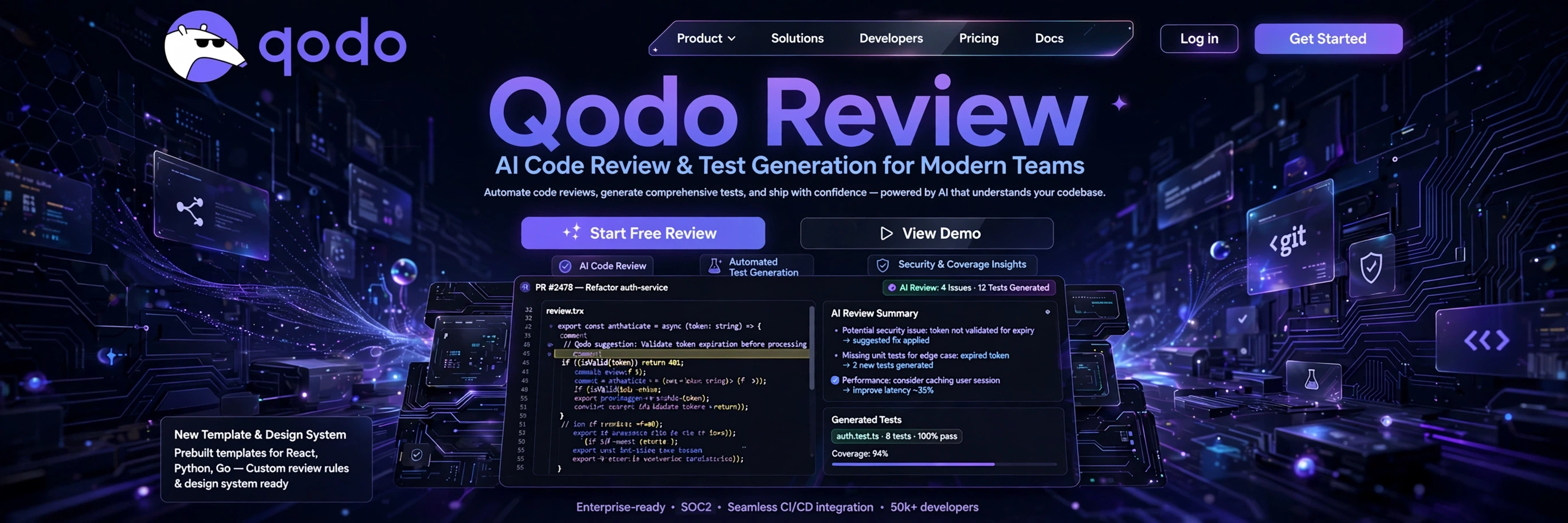The height and width of the screenshot is (523, 1568).
Task: Open Docs from the navigation bar
Action: [x=1049, y=38]
